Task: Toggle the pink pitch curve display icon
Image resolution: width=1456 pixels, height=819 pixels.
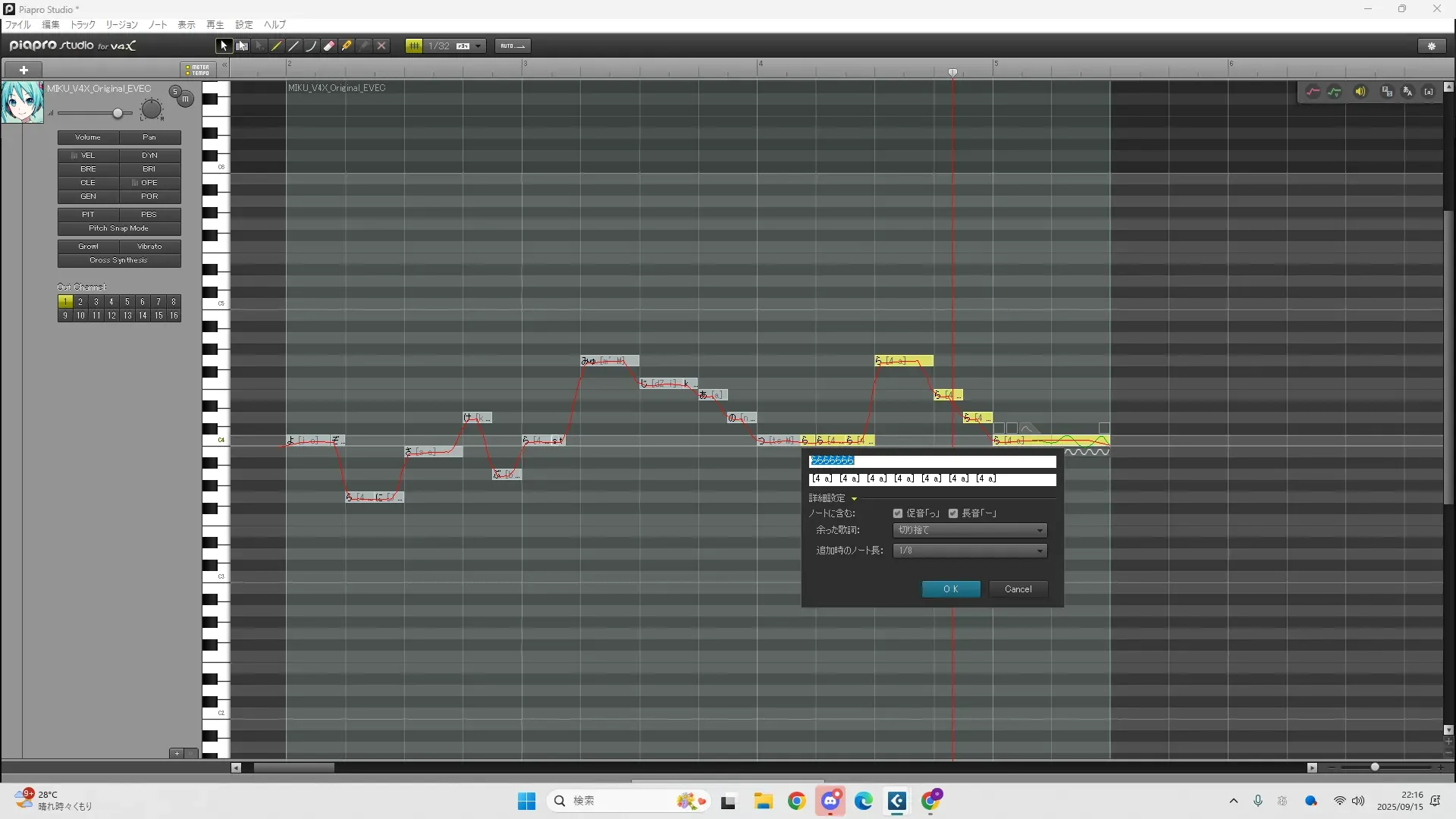Action: [x=1313, y=92]
